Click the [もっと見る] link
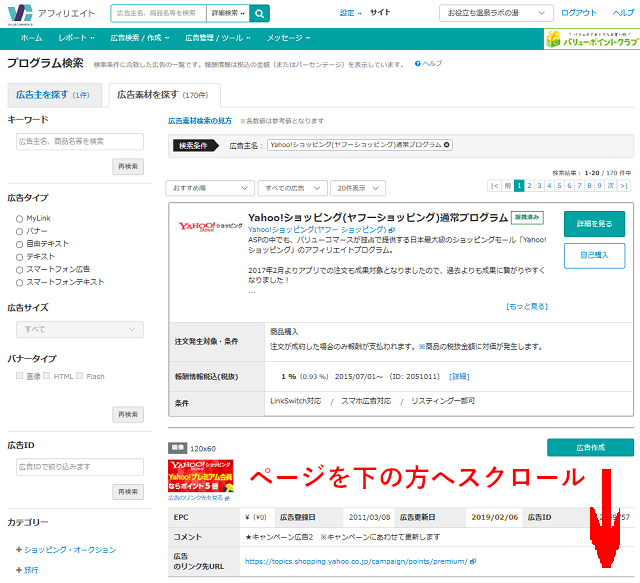 tap(527, 307)
